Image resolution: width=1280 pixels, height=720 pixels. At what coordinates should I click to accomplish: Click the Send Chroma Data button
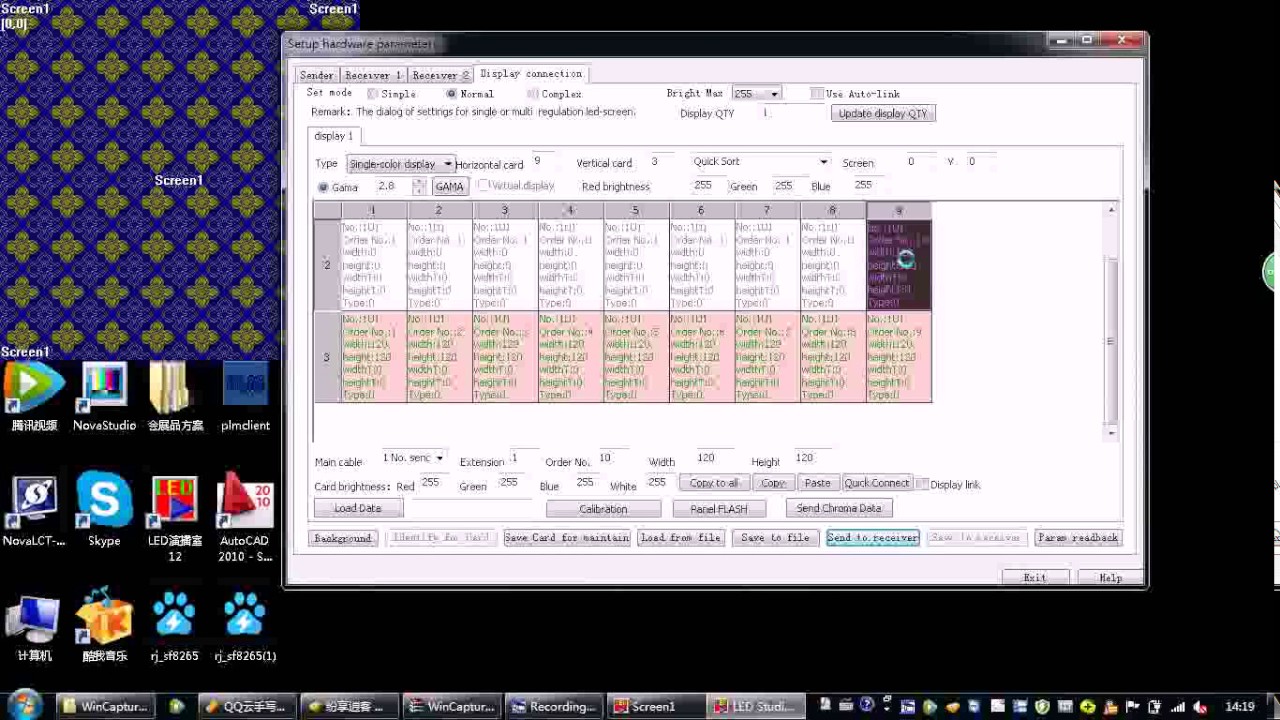(x=839, y=508)
